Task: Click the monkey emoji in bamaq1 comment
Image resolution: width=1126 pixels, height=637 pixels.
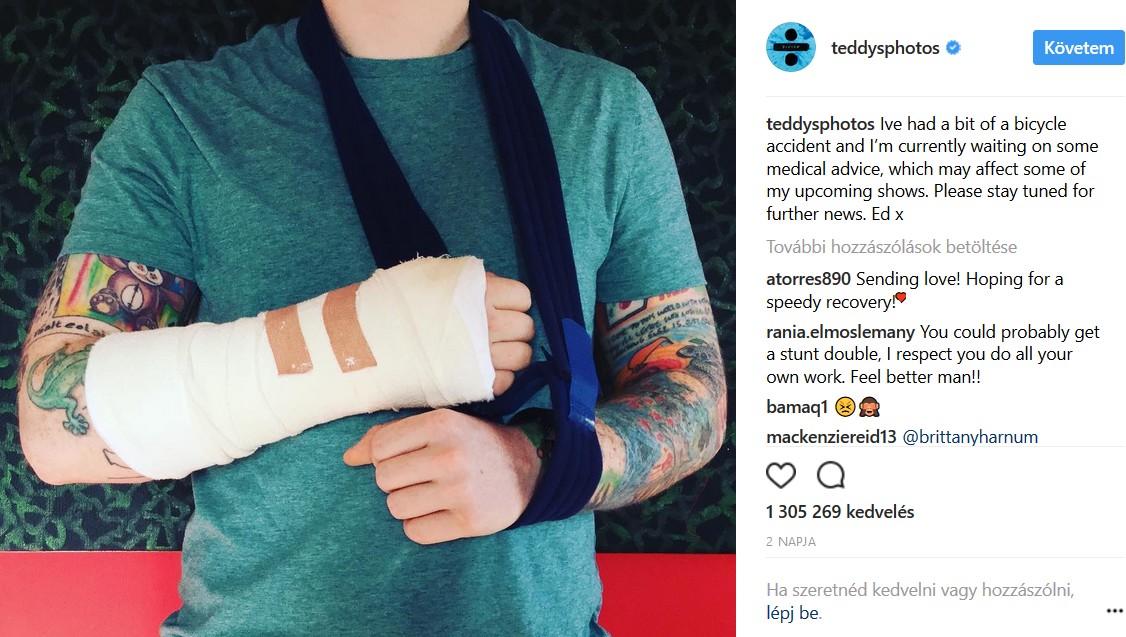Action: (870, 407)
